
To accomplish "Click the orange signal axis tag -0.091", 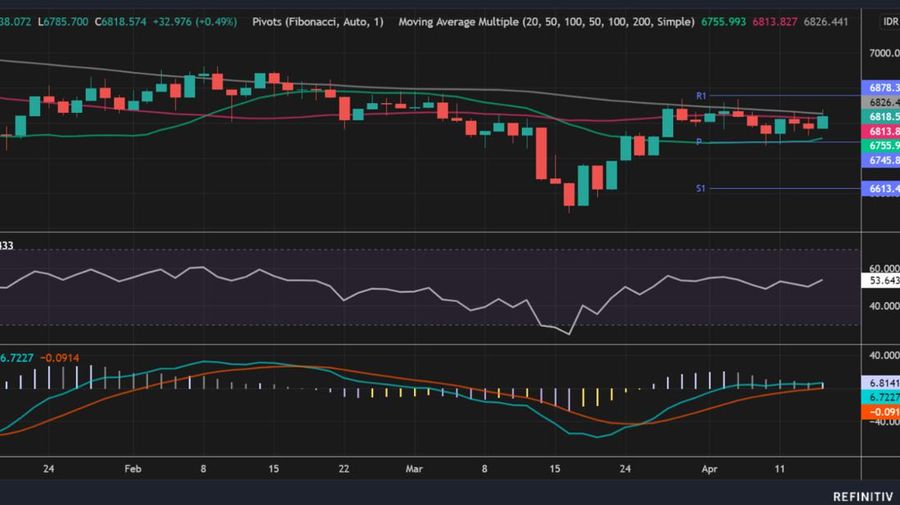I will (881, 412).
